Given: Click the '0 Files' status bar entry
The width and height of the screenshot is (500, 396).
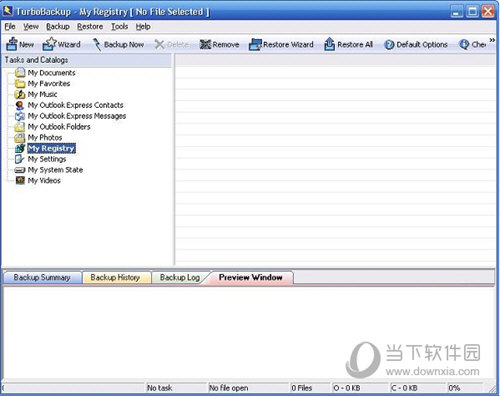Looking at the screenshot, I should click(310, 388).
